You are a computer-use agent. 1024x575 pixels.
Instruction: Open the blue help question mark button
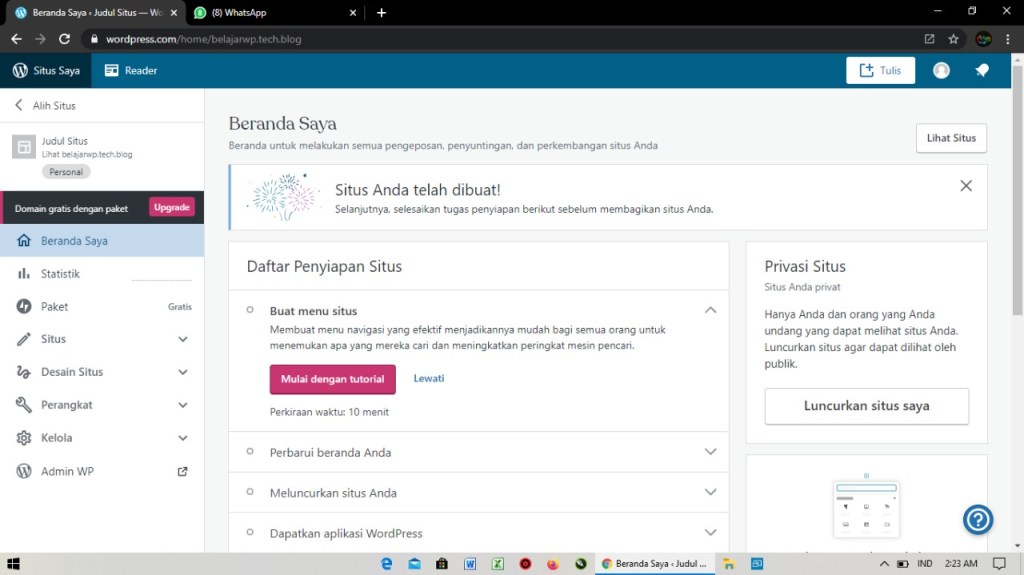[977, 519]
